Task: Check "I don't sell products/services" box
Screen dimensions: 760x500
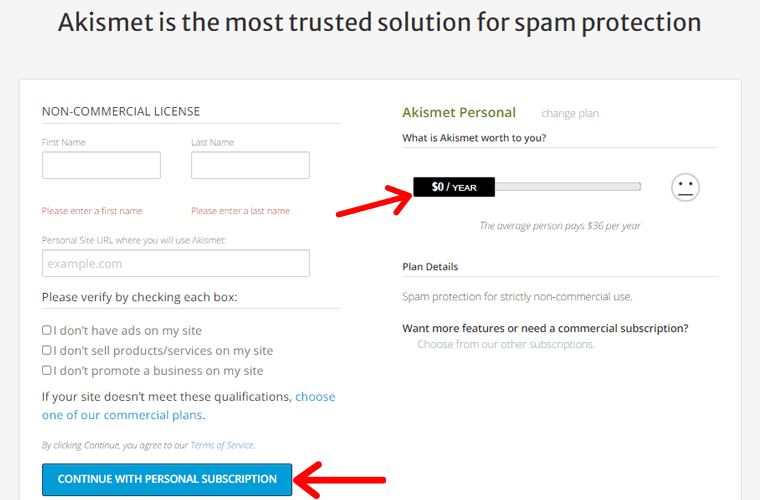Action: click(47, 350)
